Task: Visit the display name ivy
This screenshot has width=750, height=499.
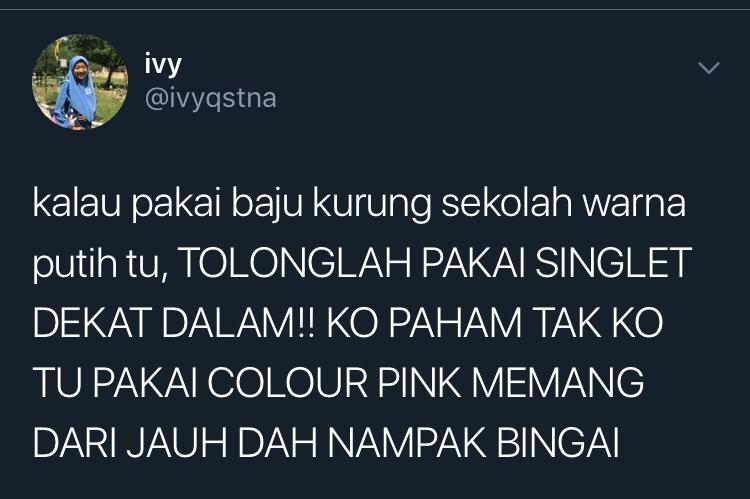Action: 163,65
